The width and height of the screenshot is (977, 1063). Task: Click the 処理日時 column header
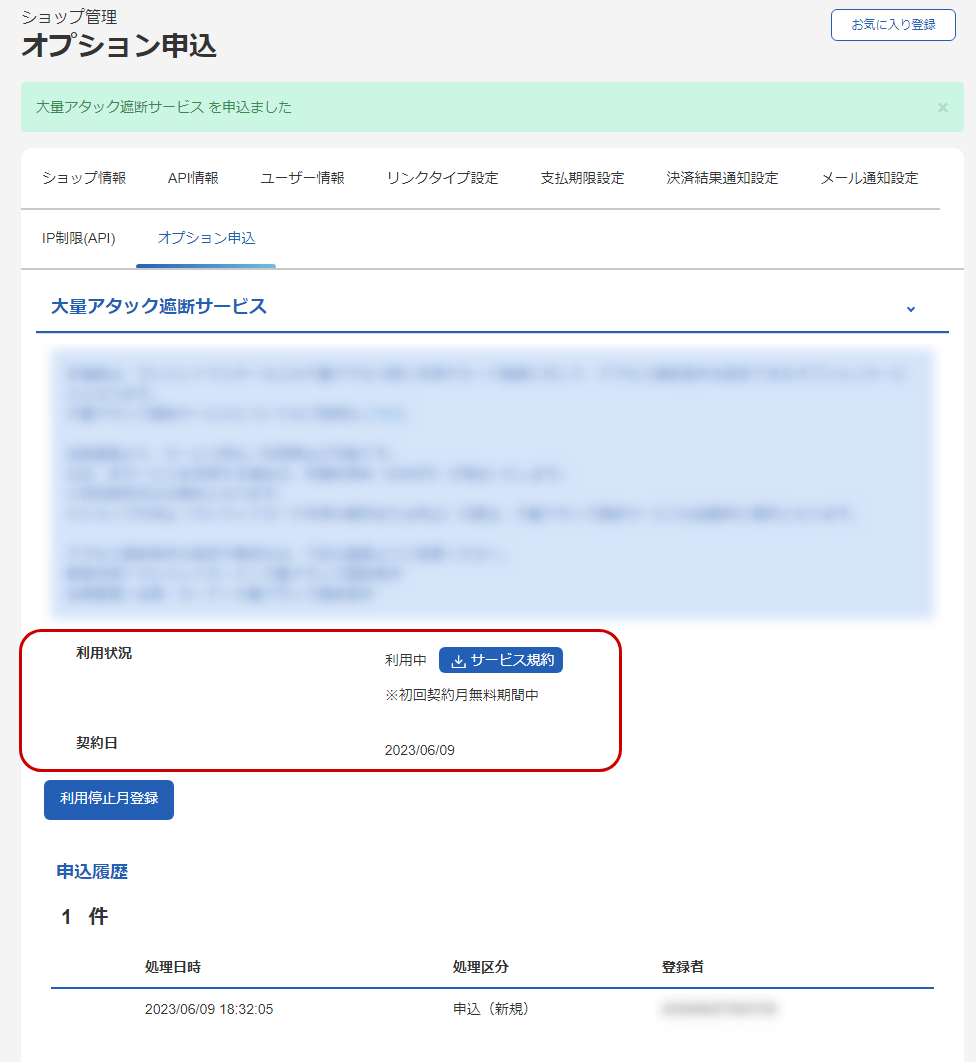(x=173, y=967)
